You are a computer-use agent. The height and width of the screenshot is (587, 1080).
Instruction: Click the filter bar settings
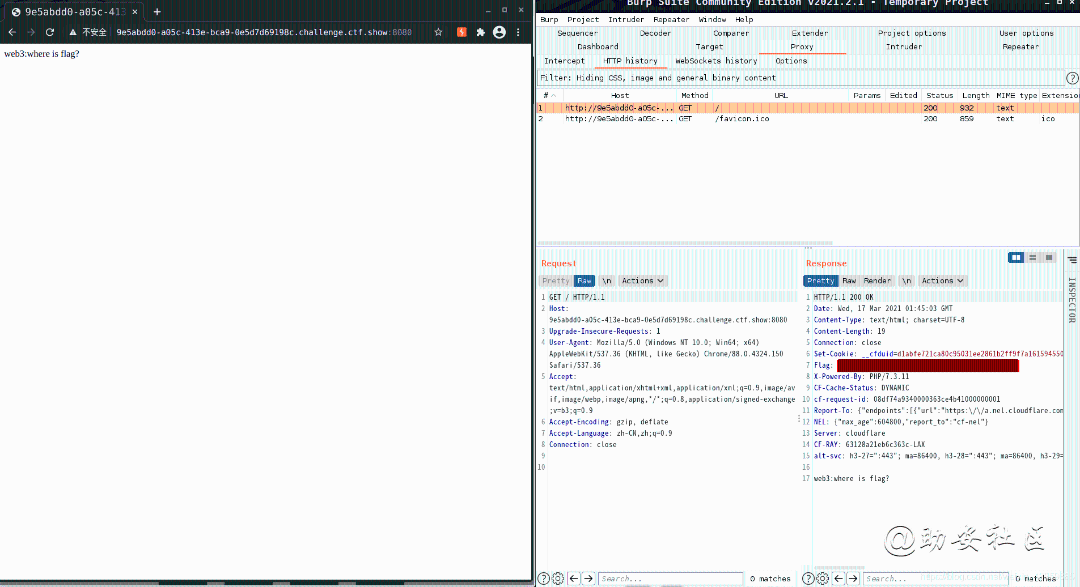click(x=800, y=78)
